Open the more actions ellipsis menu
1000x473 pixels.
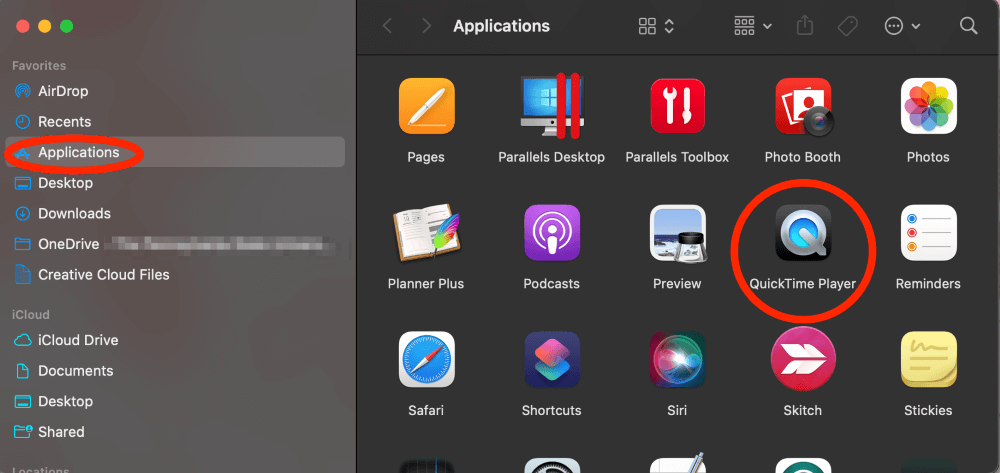click(903, 26)
